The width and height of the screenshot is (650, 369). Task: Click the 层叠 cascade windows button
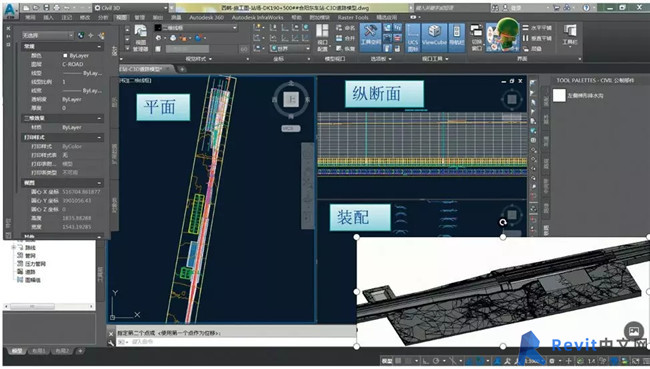pos(532,49)
